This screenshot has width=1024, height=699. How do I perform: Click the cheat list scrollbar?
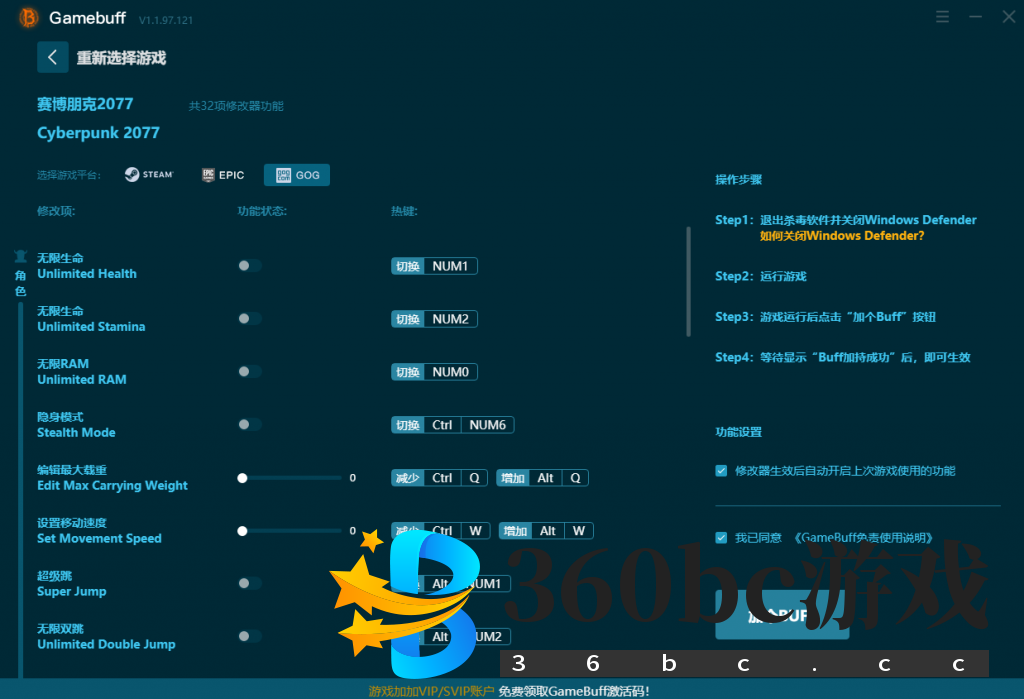point(688,282)
